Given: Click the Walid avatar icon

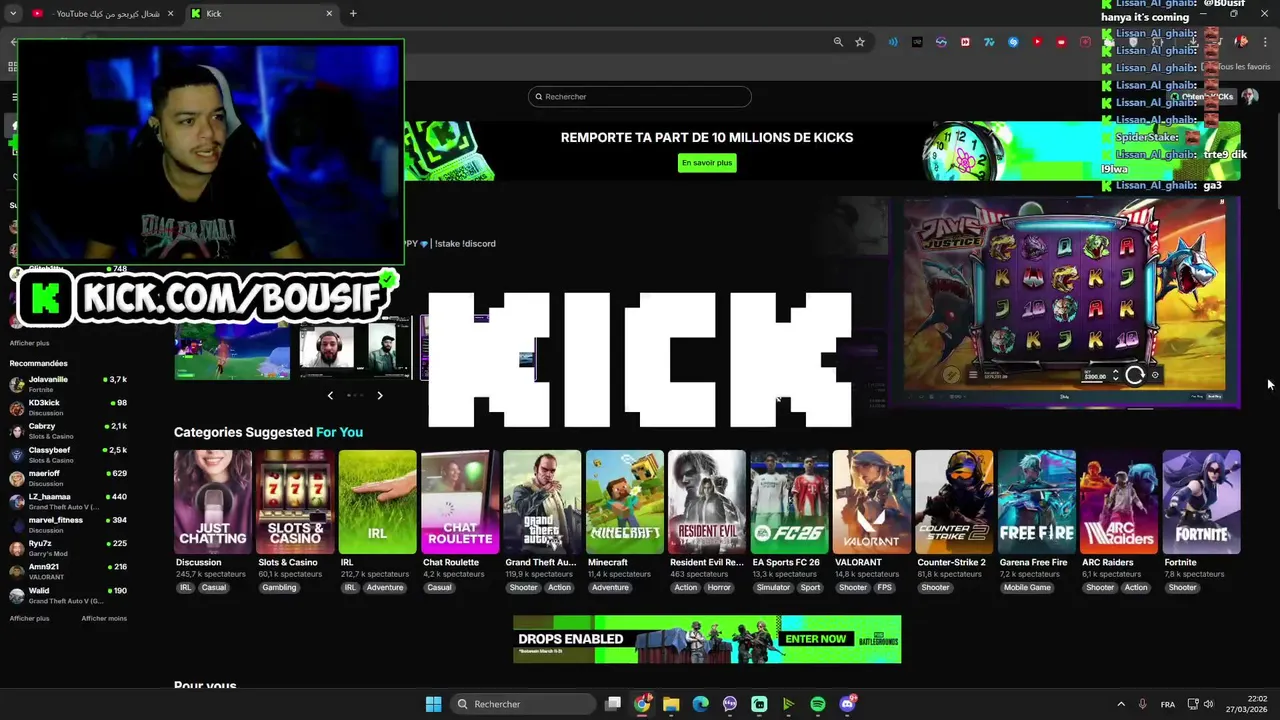Looking at the screenshot, I should pyautogui.click(x=16, y=595).
